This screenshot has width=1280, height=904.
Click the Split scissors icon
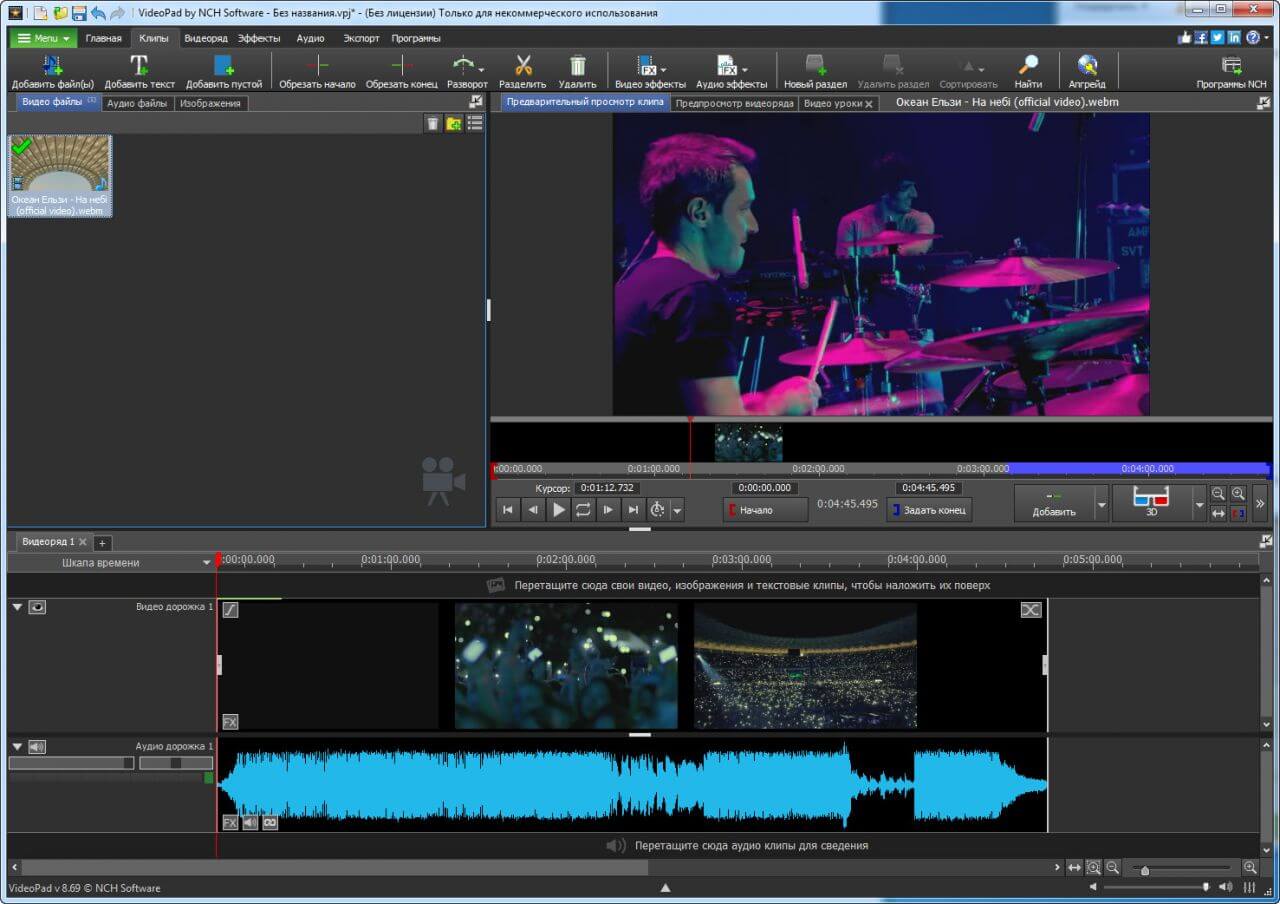coord(523,66)
